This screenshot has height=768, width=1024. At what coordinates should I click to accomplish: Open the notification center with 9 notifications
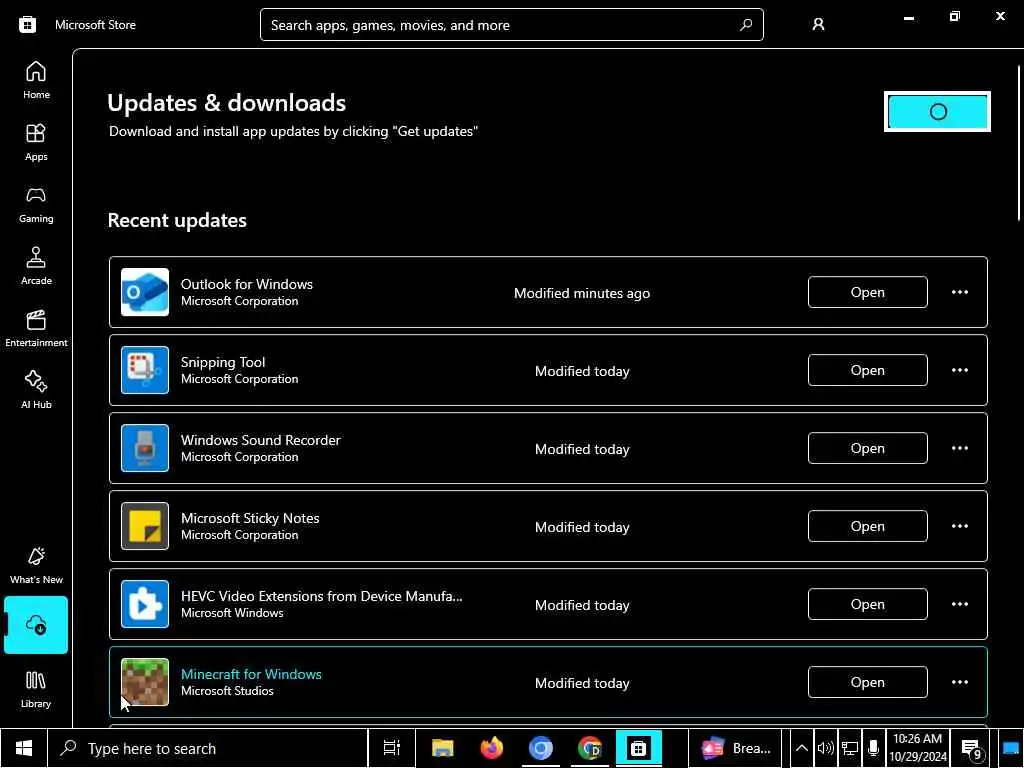[972, 748]
